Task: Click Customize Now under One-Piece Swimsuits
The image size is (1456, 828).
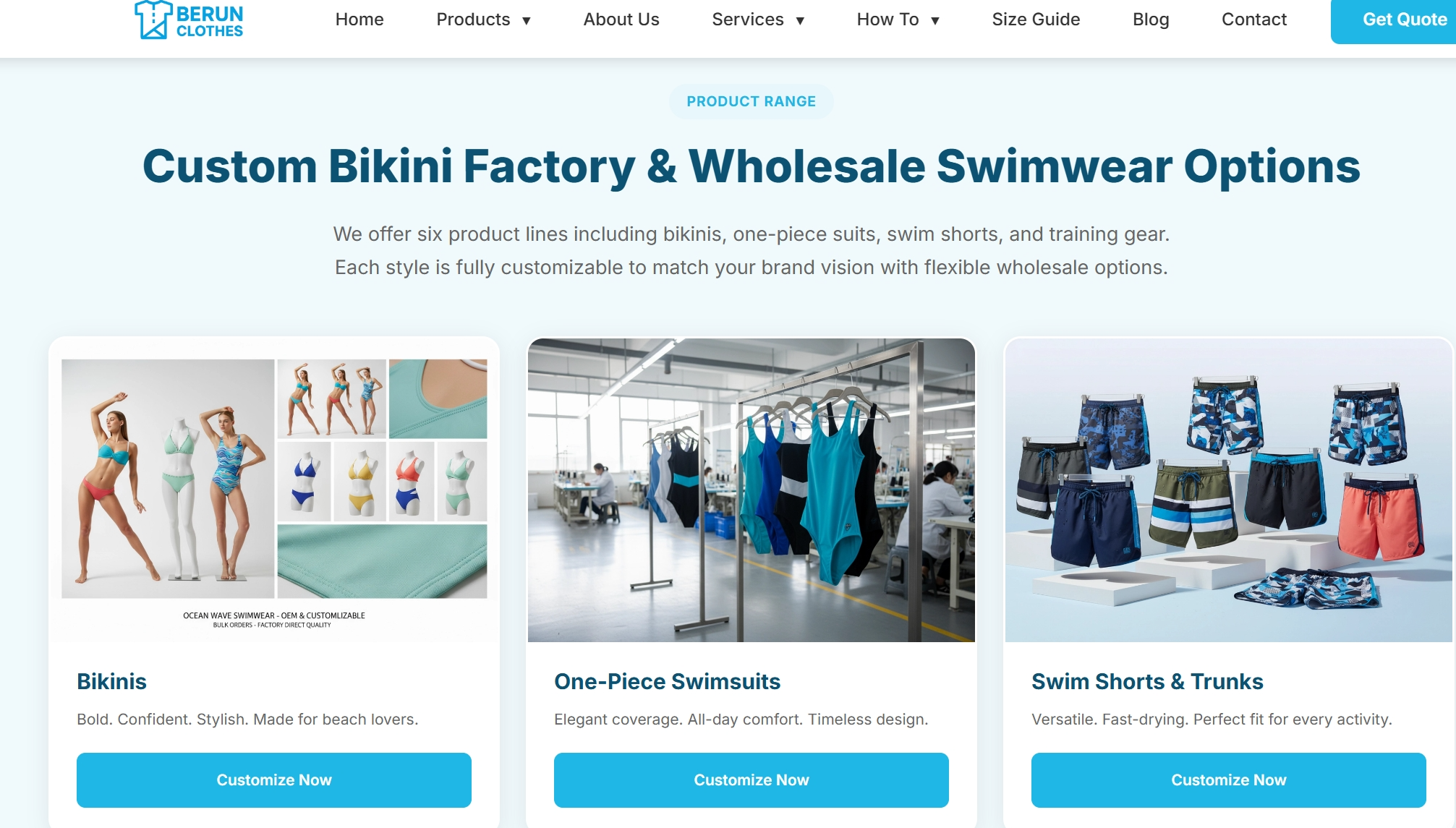Action: pyautogui.click(x=752, y=780)
